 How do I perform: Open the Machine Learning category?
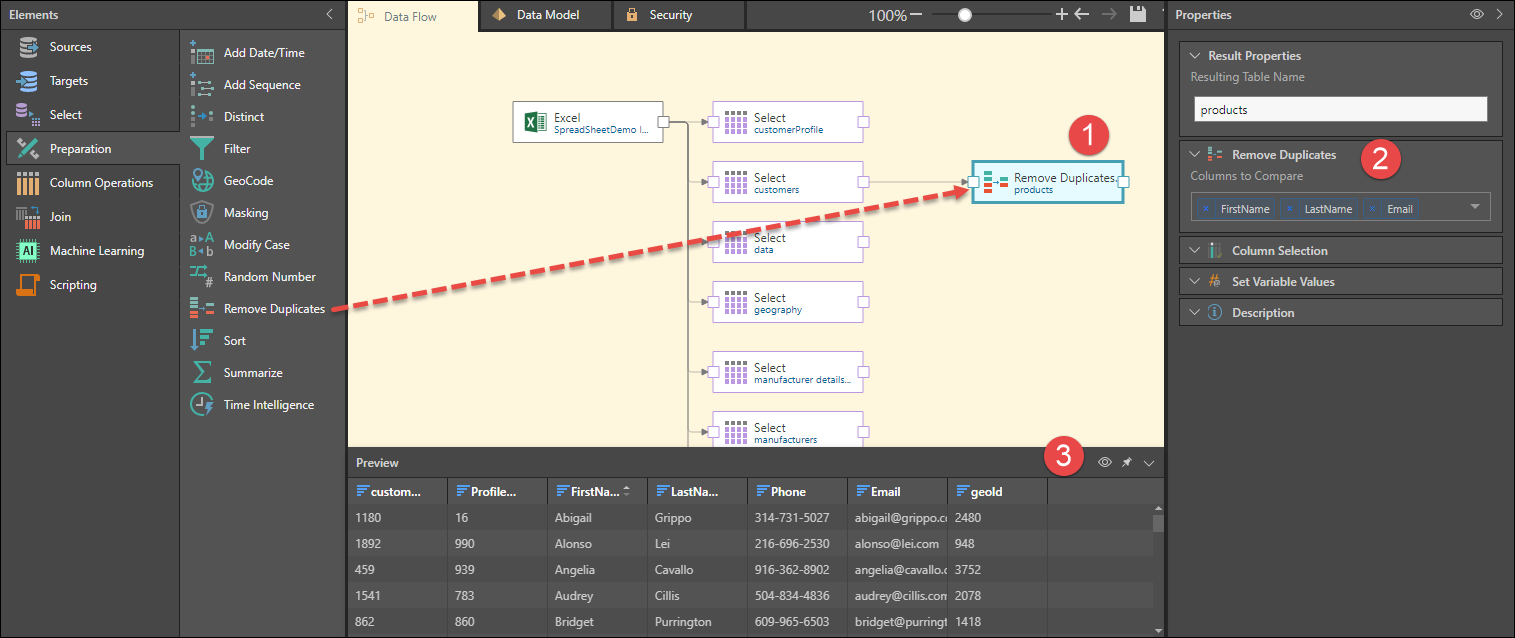96,251
